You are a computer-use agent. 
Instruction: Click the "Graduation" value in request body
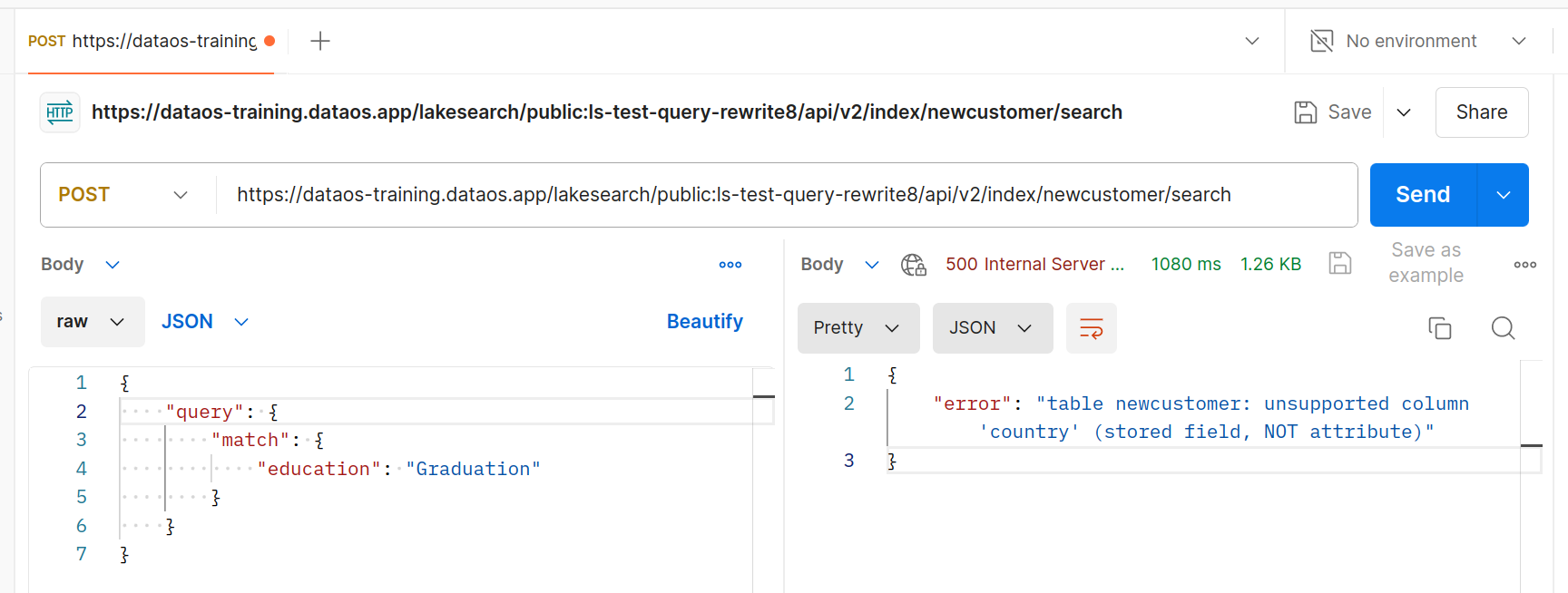coord(473,469)
